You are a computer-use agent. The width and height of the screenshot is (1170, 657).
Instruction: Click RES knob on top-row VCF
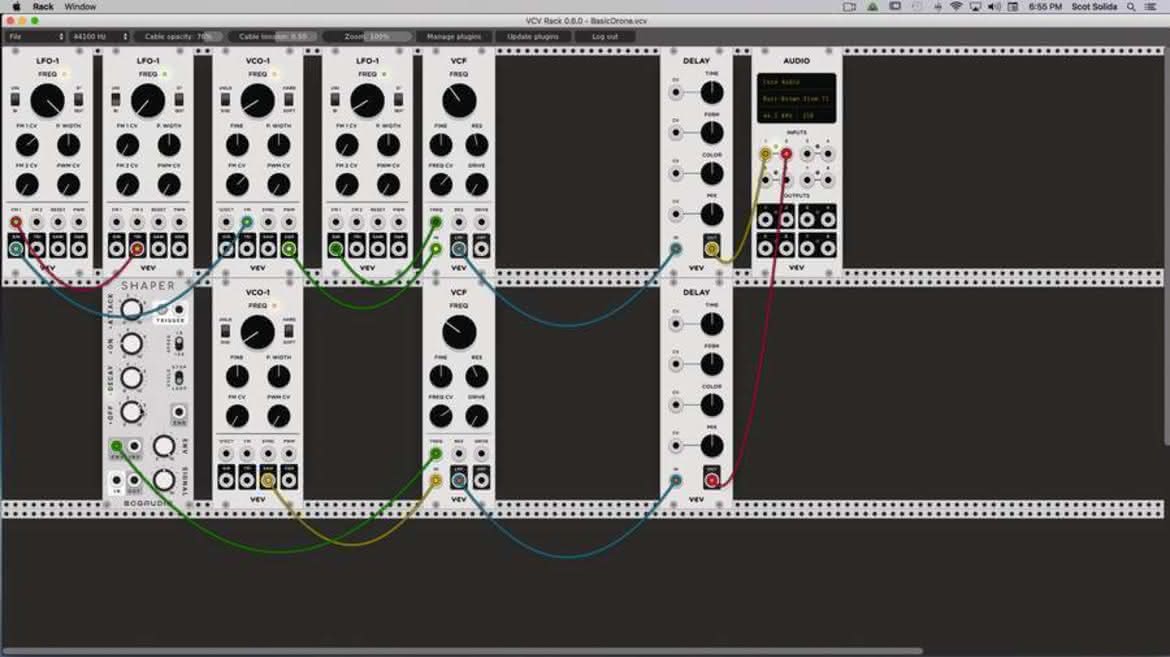click(477, 145)
